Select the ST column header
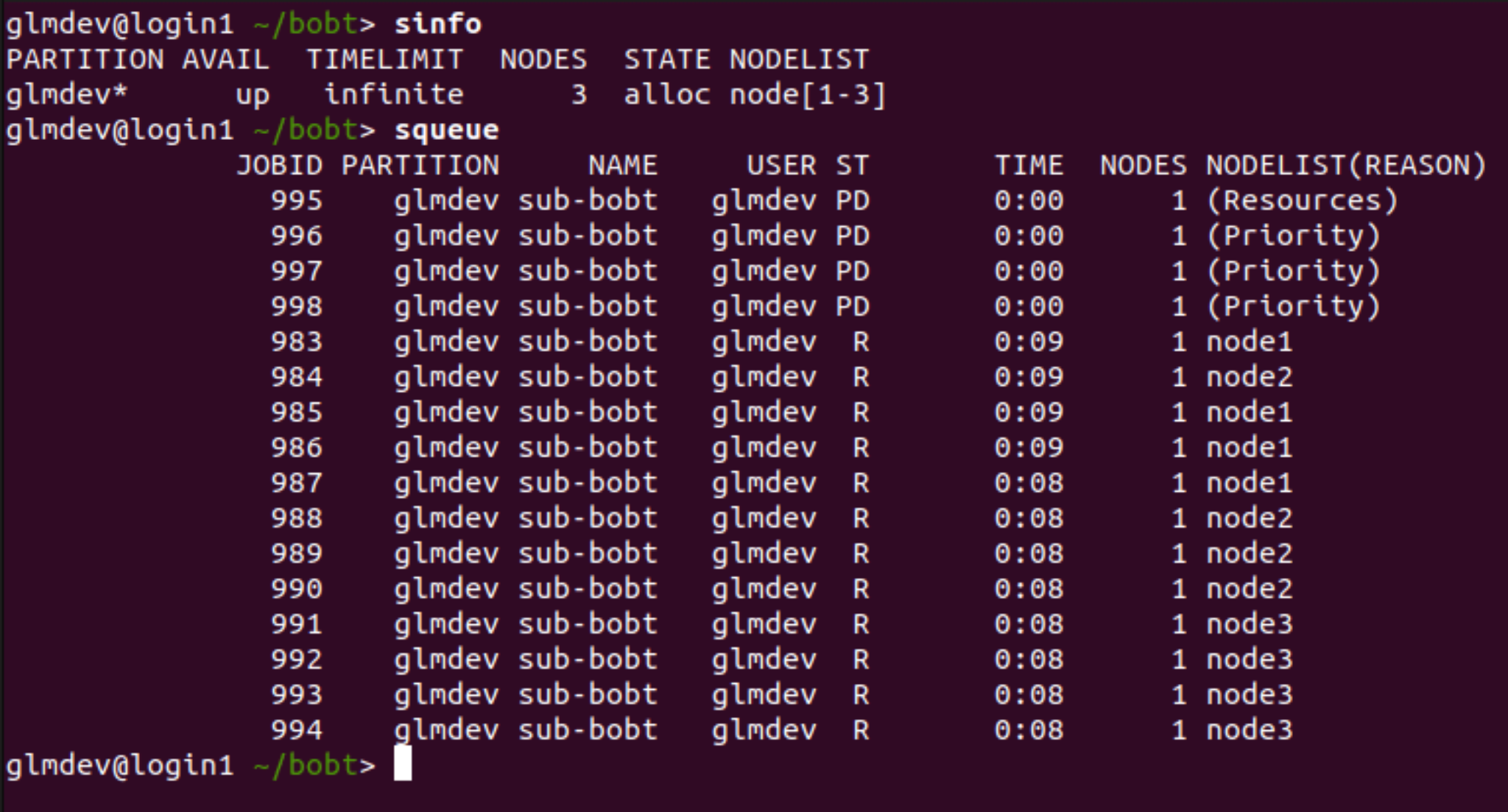Screen dimensions: 1508x812 tap(853, 165)
